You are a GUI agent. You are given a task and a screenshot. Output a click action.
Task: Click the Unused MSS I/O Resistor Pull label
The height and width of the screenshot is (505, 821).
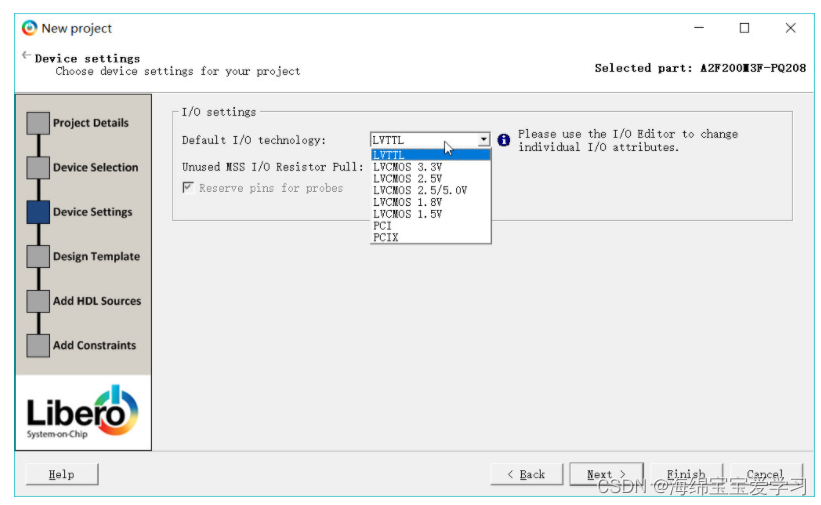point(272,167)
